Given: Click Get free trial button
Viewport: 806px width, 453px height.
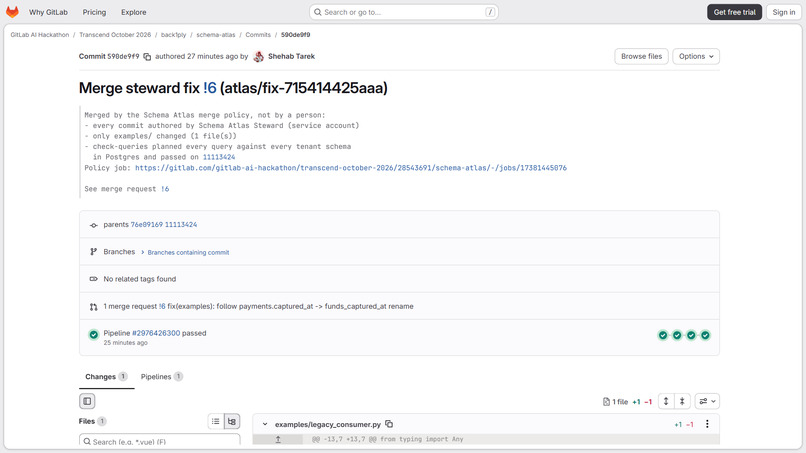Looking at the screenshot, I should (735, 12).
